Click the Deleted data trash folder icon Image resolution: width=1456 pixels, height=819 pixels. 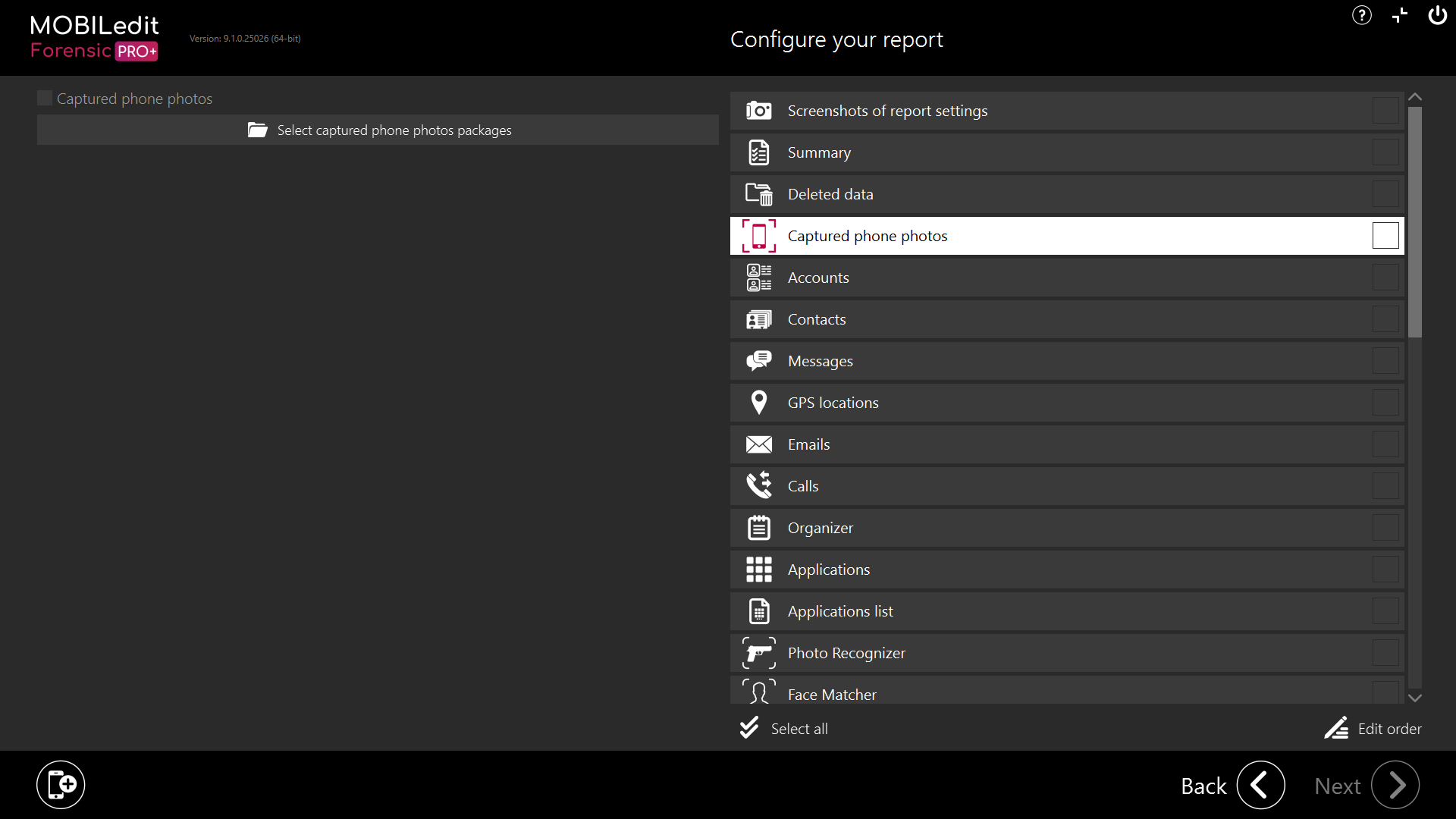758,194
